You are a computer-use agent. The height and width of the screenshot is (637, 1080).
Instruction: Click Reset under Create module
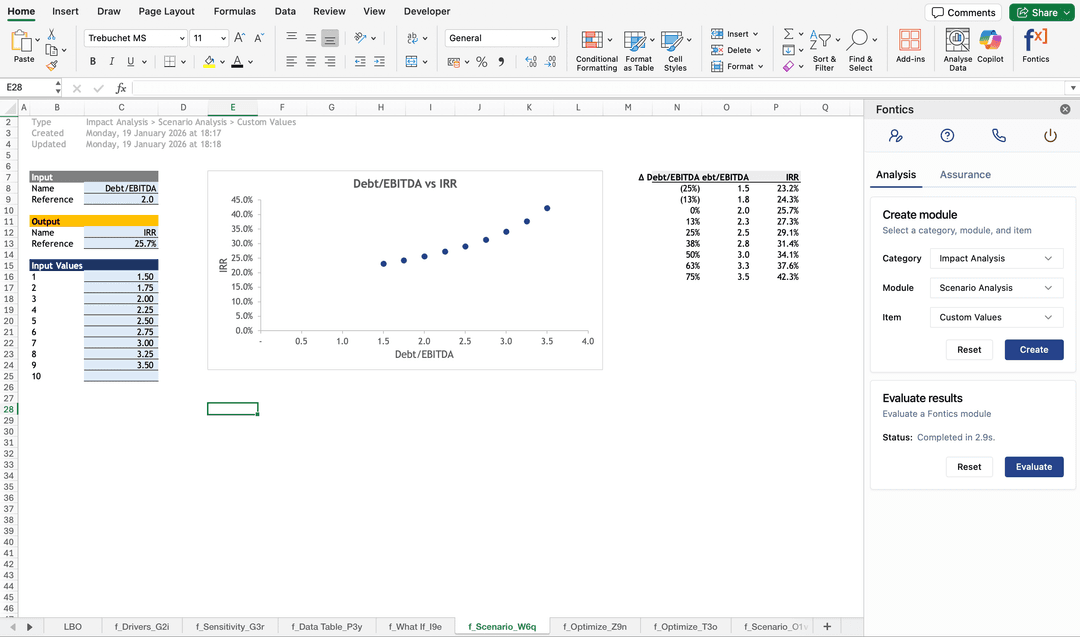point(968,350)
